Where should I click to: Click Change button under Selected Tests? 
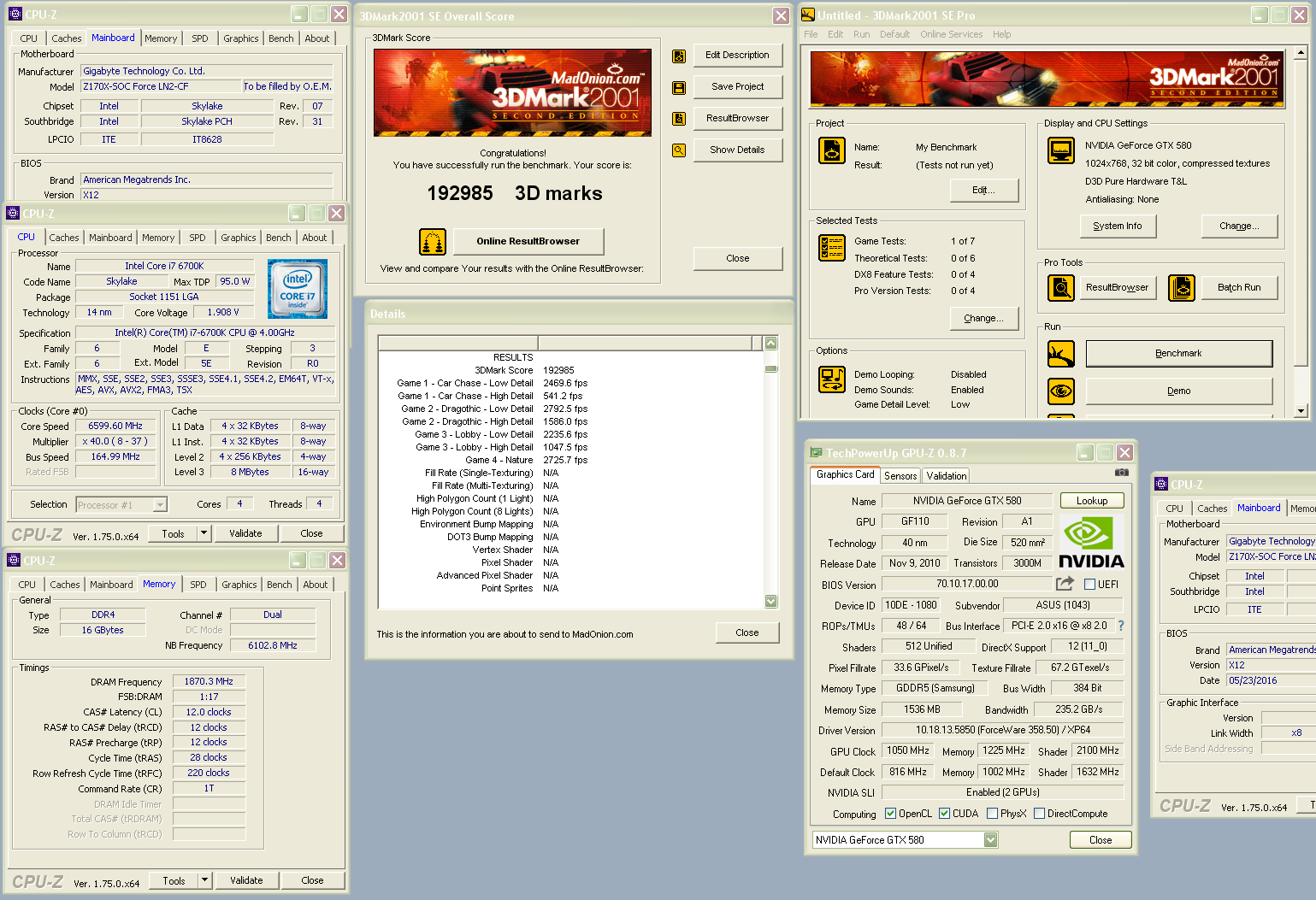pos(983,318)
